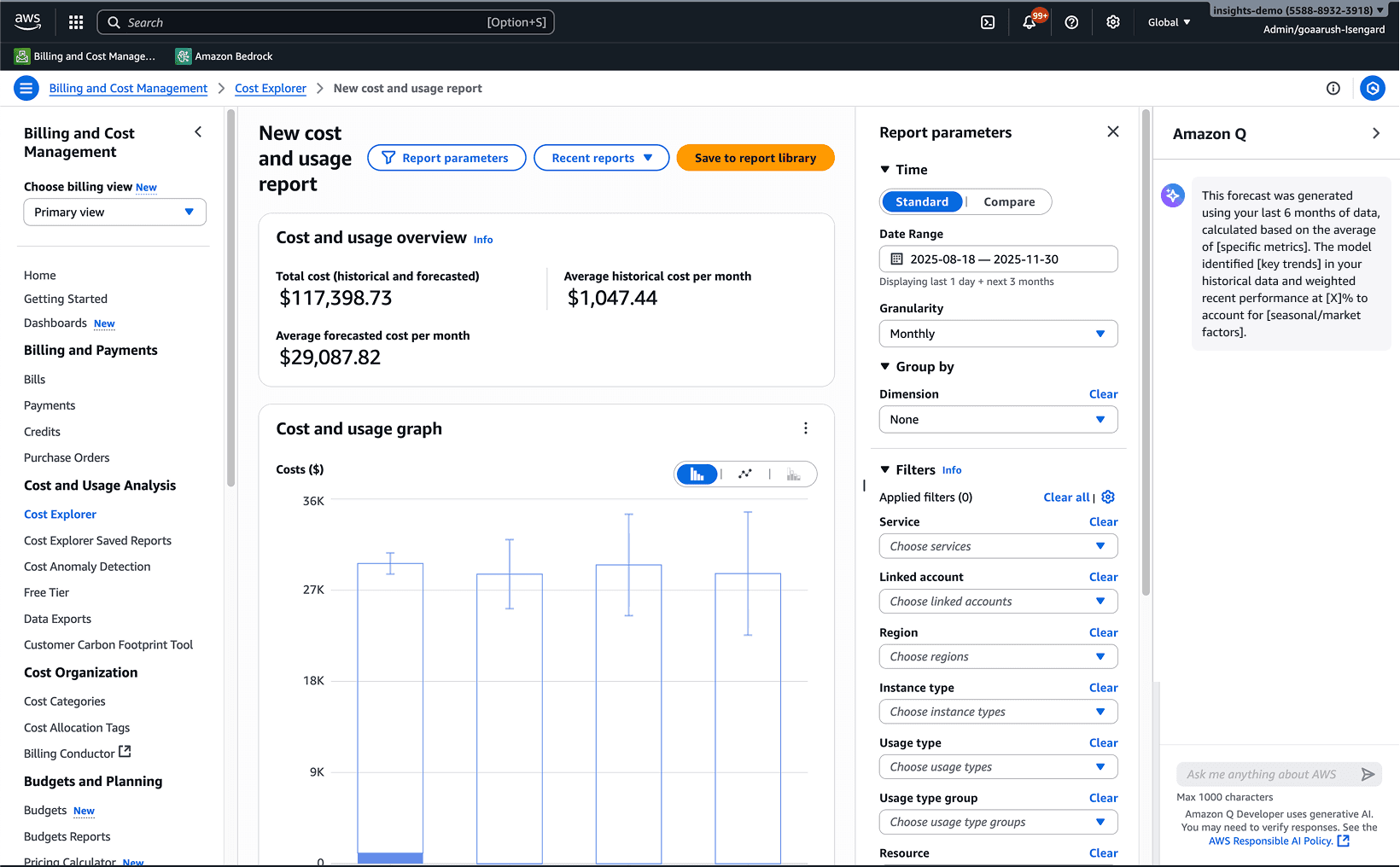Image resolution: width=1400 pixels, height=867 pixels.
Task: Open the Primary view billing dropdown
Action: (x=114, y=212)
